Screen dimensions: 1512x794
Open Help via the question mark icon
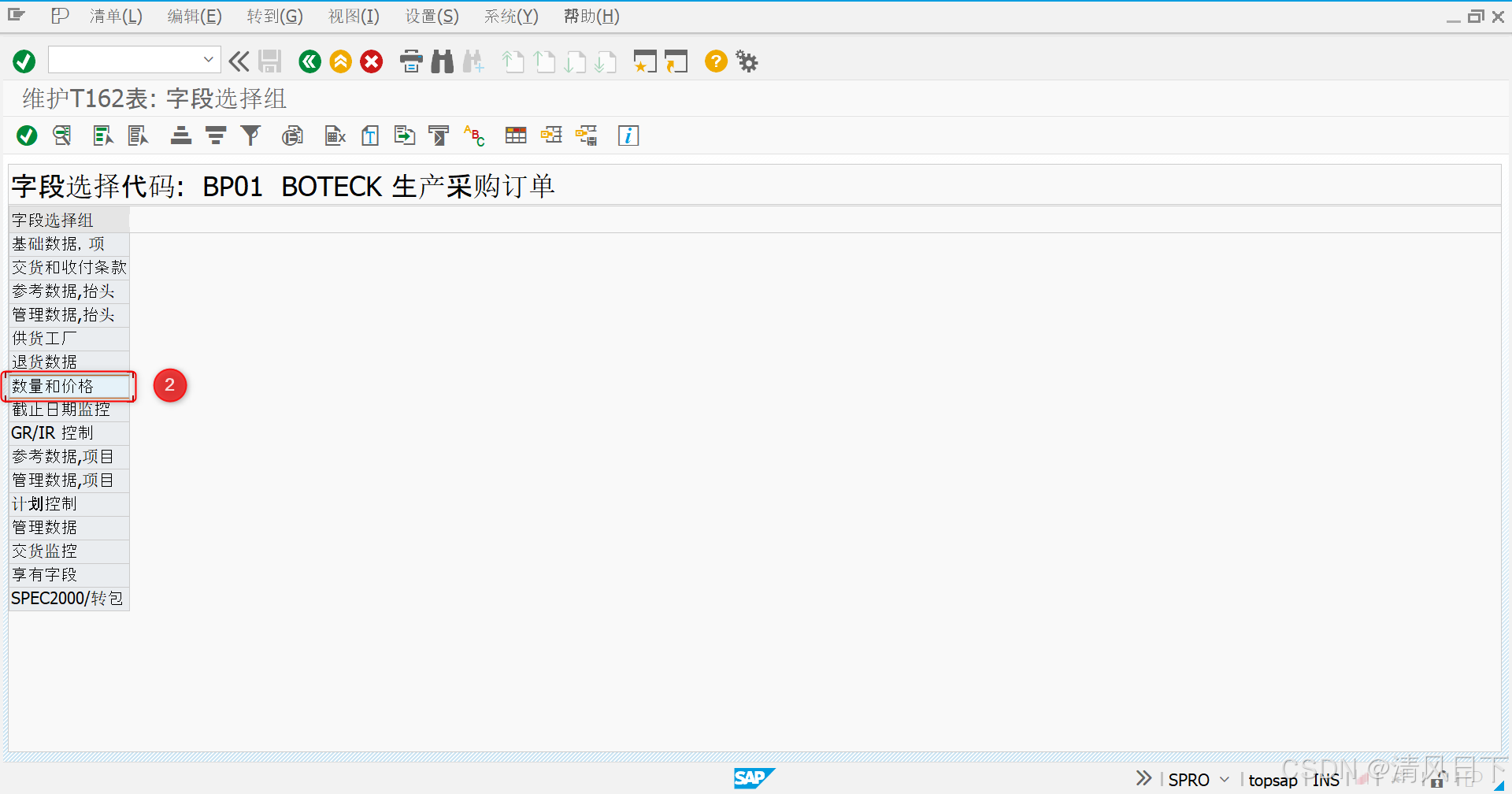pos(715,61)
